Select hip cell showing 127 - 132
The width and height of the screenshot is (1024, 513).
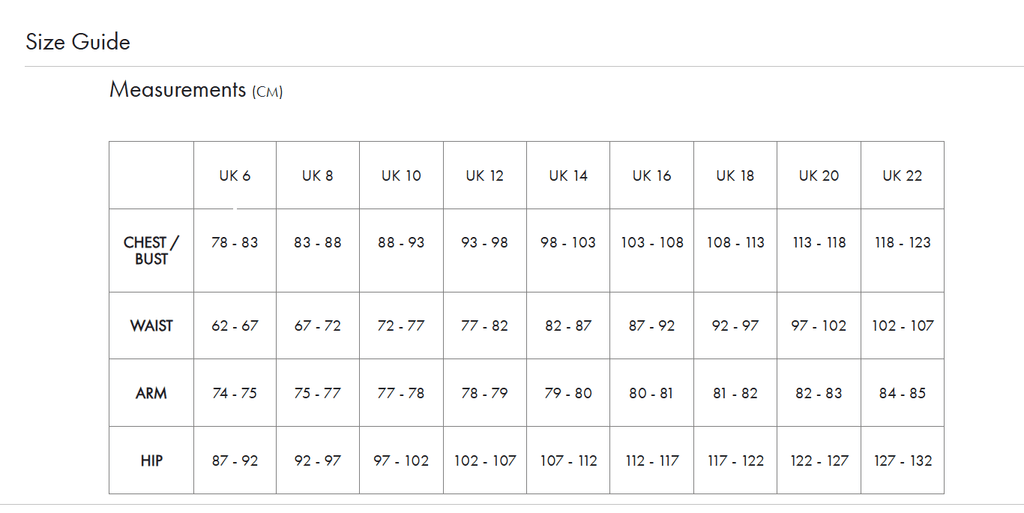(x=902, y=461)
